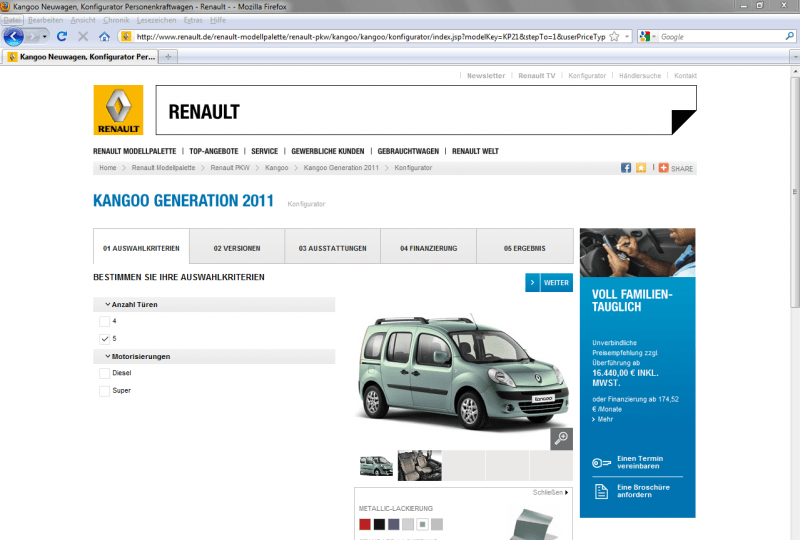The width and height of the screenshot is (800, 540).
Task: Show the interior seats thumbnail
Action: point(419,465)
